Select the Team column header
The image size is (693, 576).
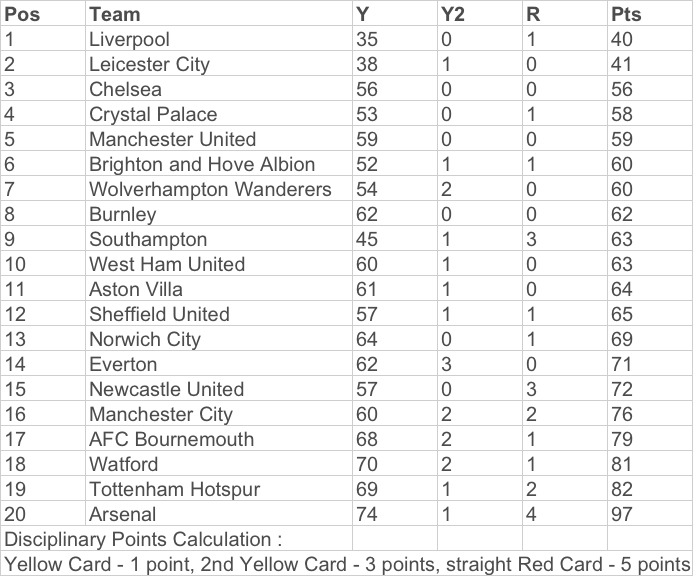[219, 13]
